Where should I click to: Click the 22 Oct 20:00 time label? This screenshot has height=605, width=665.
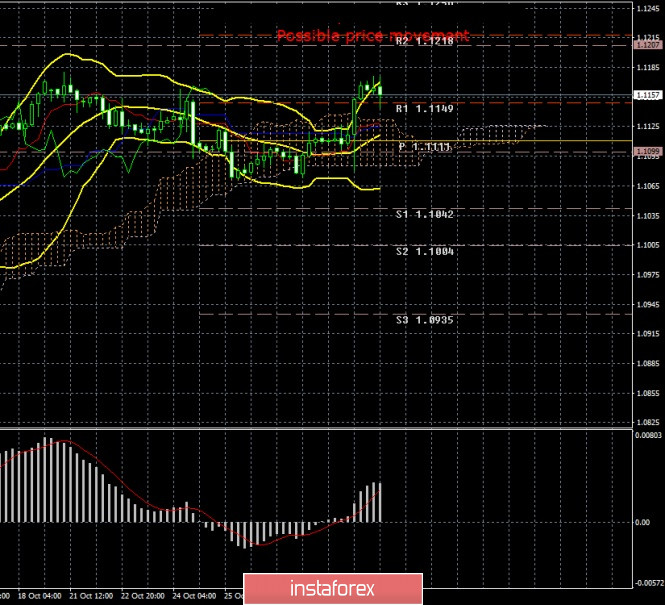(x=143, y=596)
